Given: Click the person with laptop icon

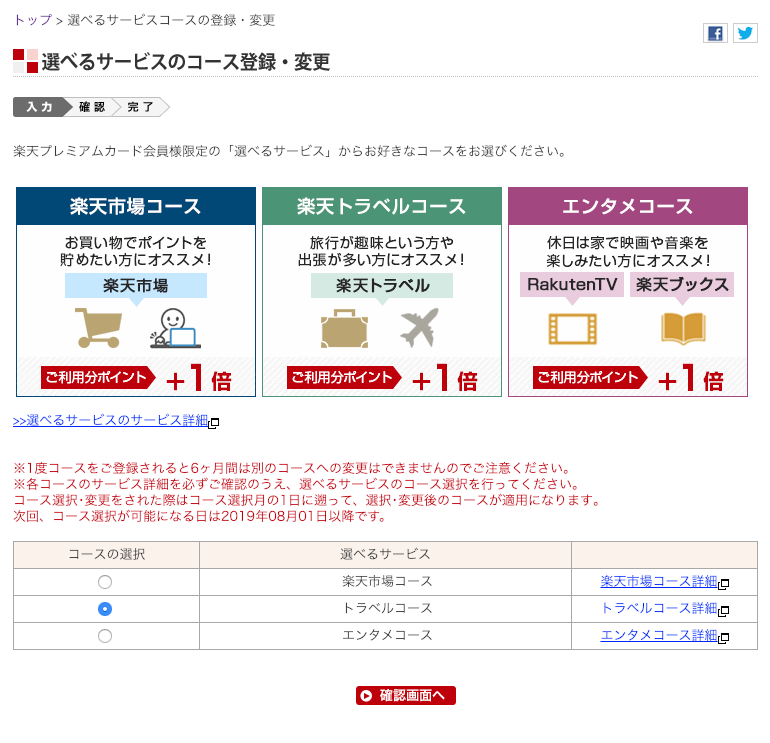Looking at the screenshot, I should coord(175,328).
